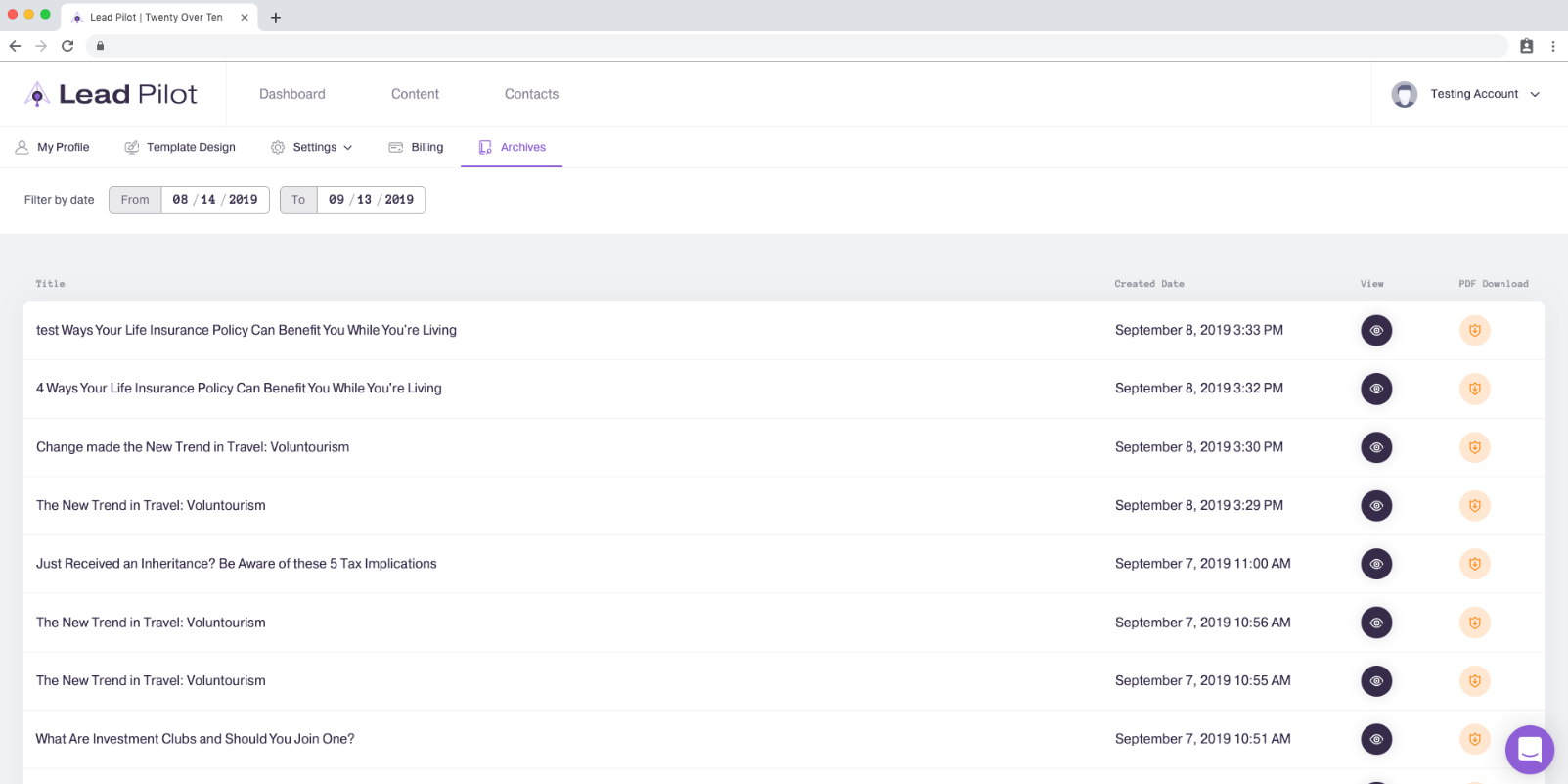
Task: Open My Profile tab
Action: (x=52, y=147)
